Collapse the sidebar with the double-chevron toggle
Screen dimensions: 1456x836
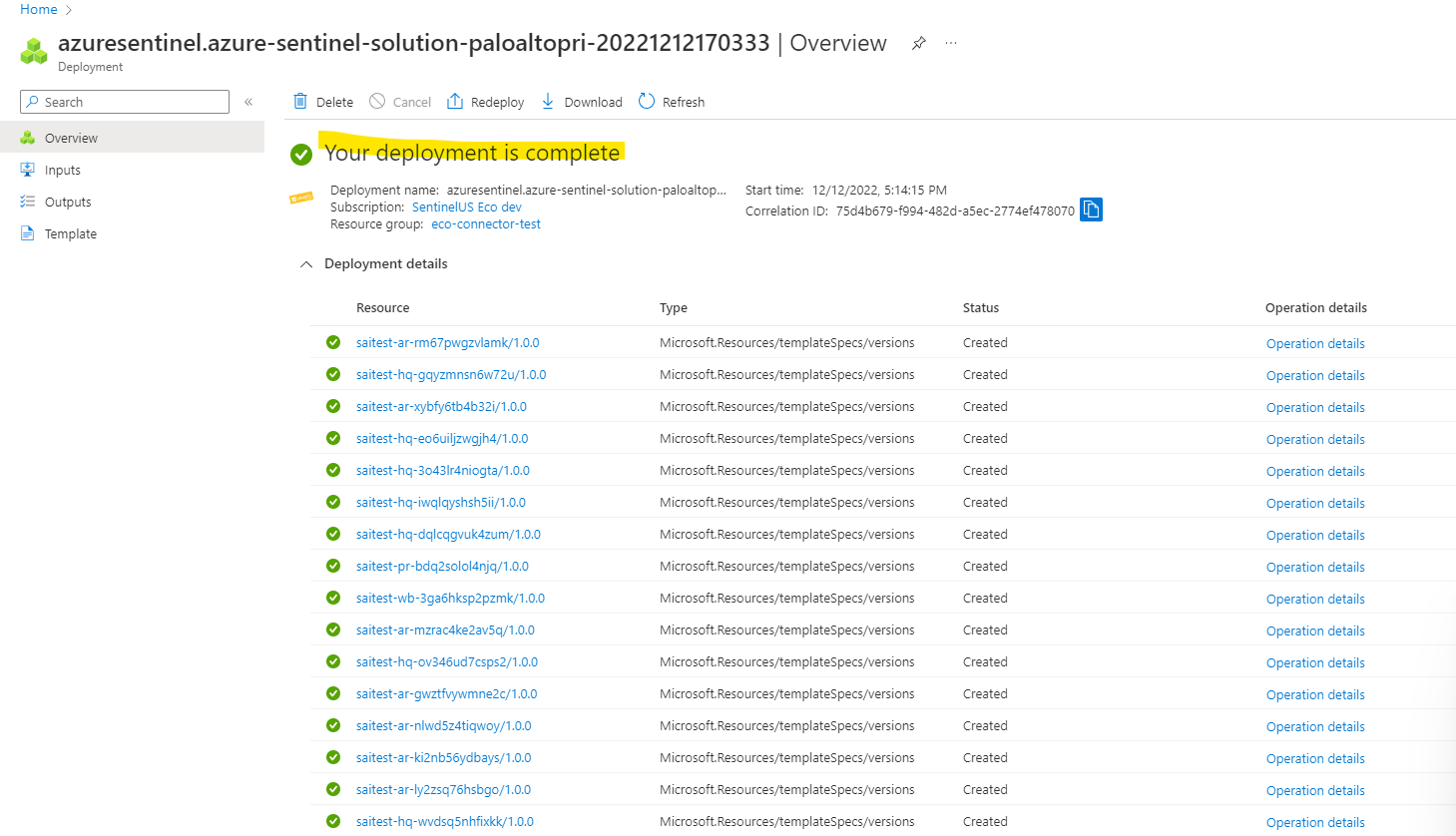(247, 101)
